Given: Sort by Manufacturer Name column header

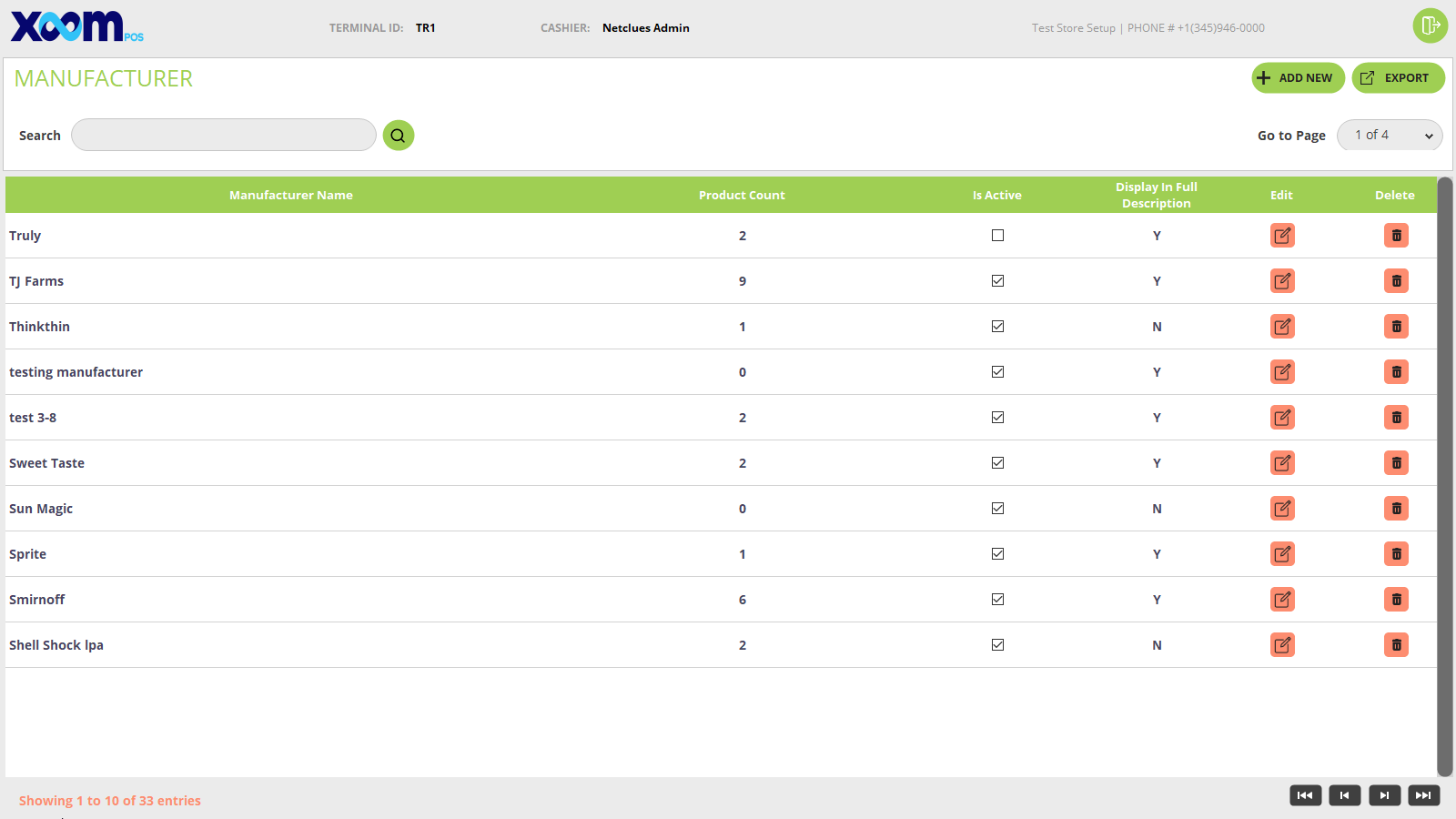Looking at the screenshot, I should click(291, 196).
